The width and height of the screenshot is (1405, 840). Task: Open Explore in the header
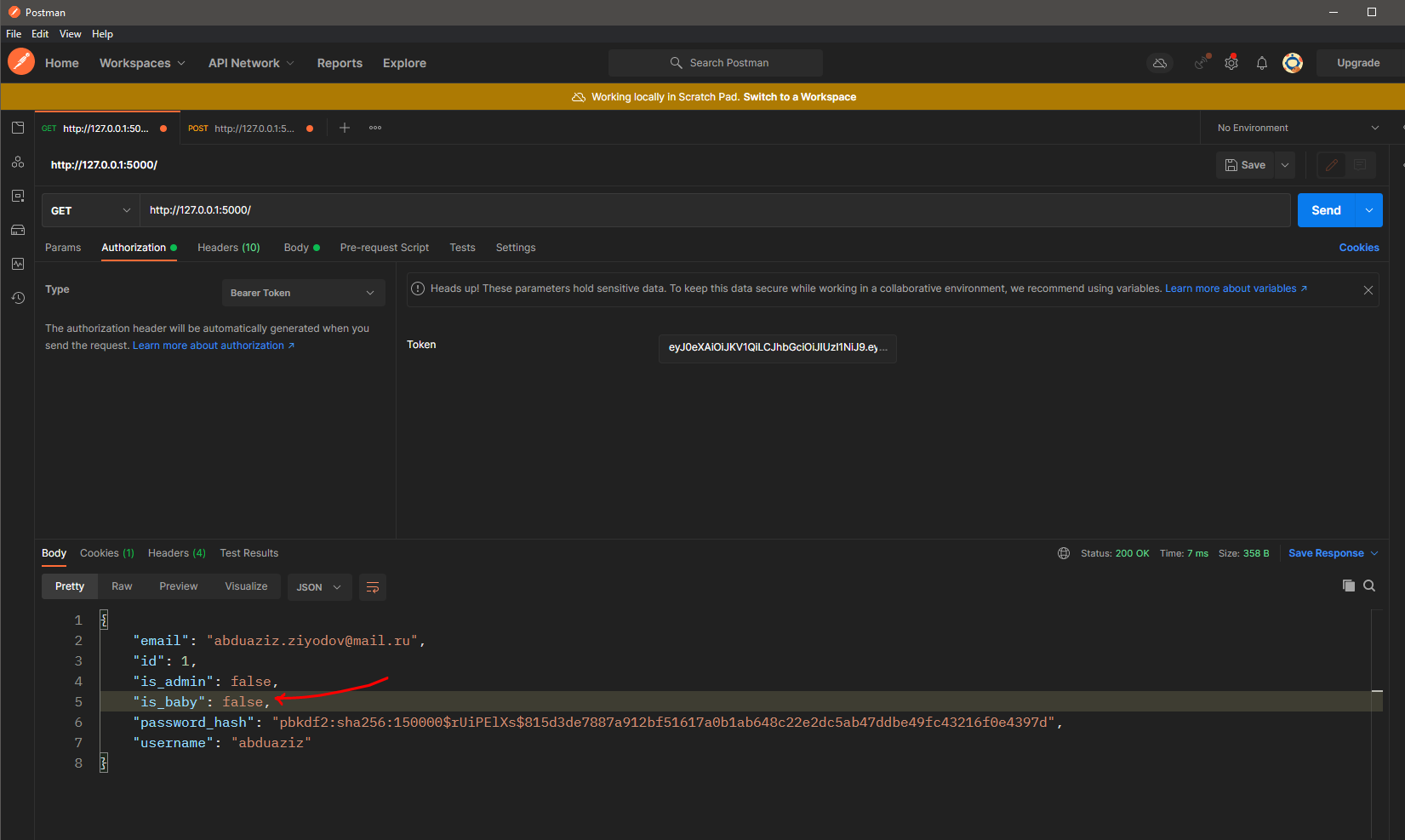(404, 63)
